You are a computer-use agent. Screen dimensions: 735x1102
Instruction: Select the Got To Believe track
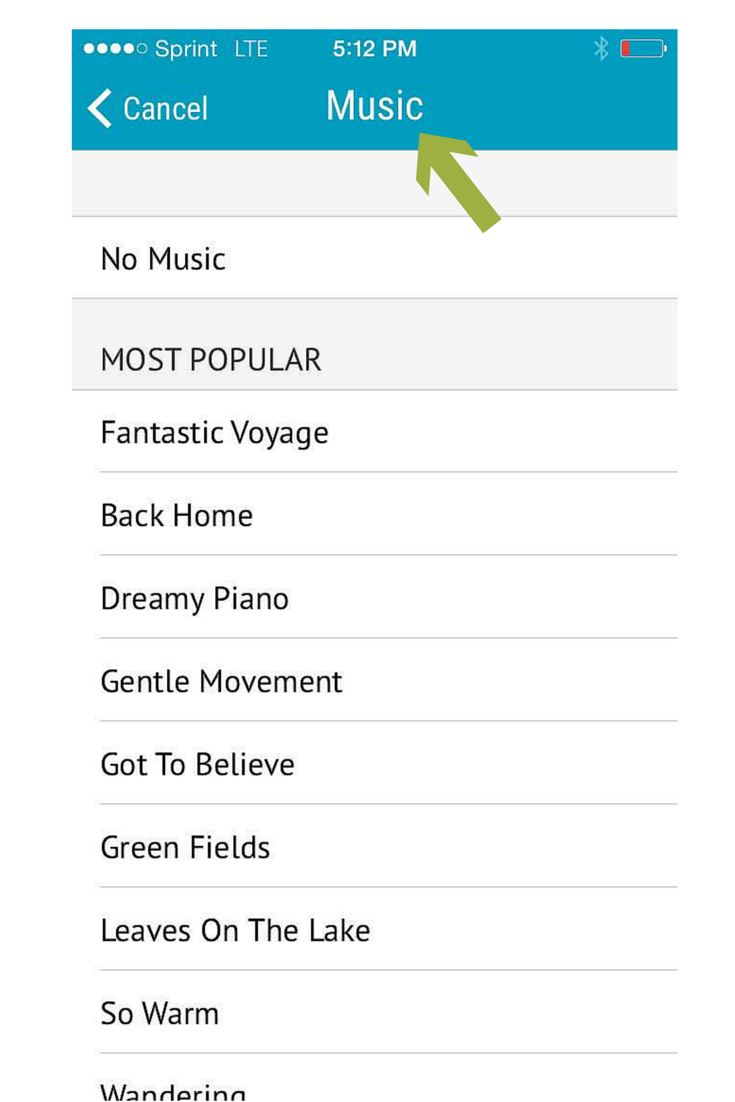(375, 763)
